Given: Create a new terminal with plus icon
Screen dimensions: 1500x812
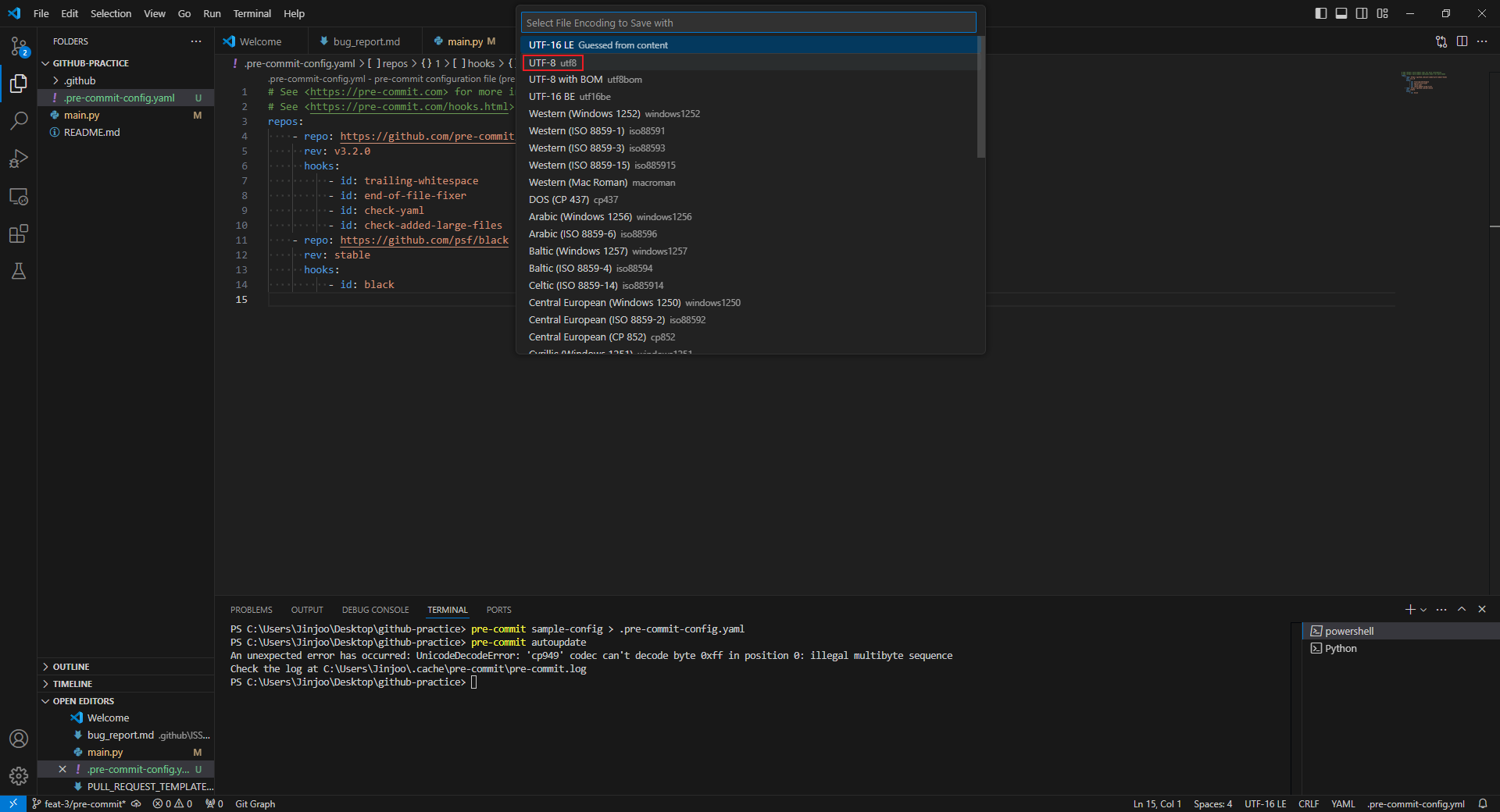Looking at the screenshot, I should coord(1410,610).
